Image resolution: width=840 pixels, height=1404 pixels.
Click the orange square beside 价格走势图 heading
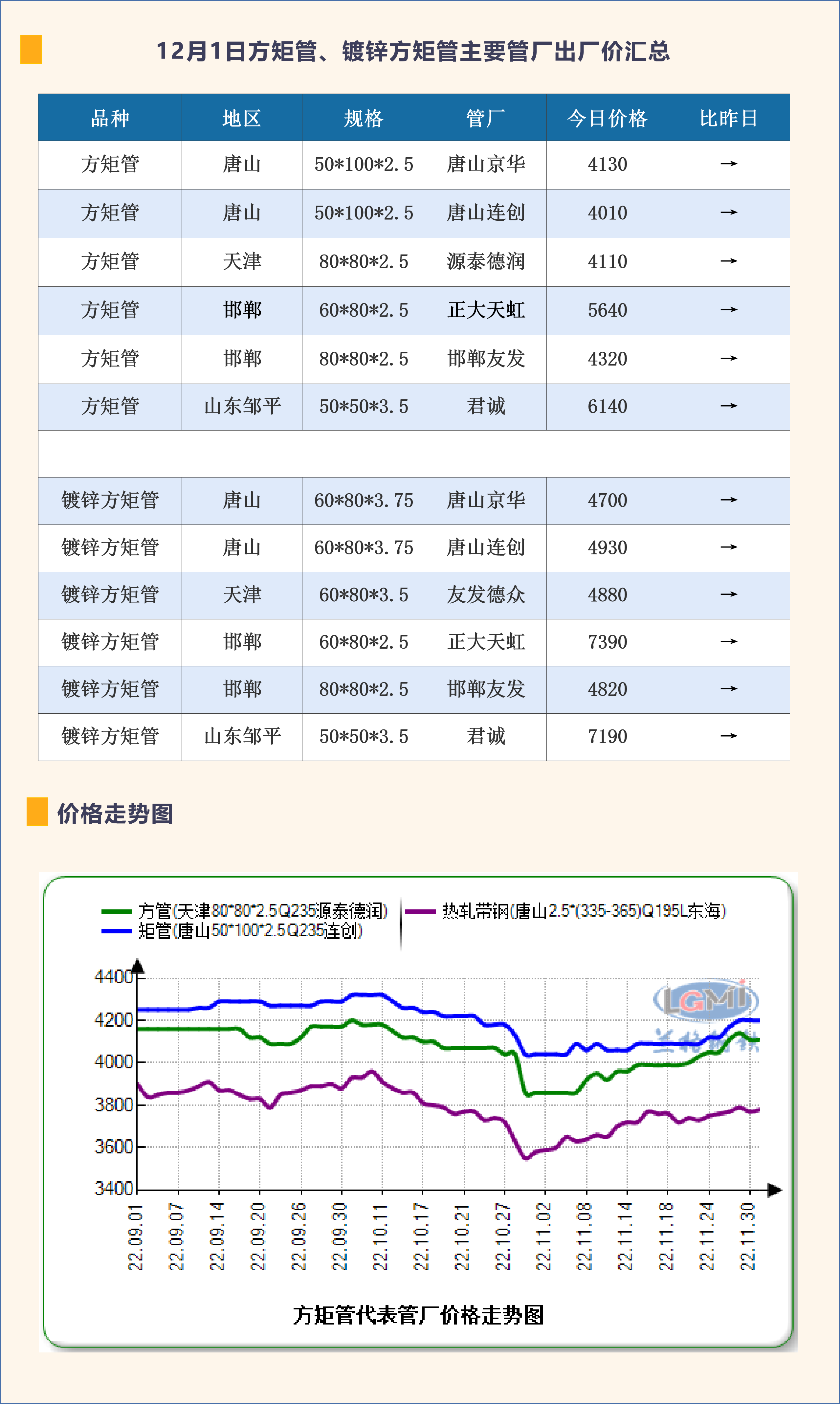click(37, 812)
